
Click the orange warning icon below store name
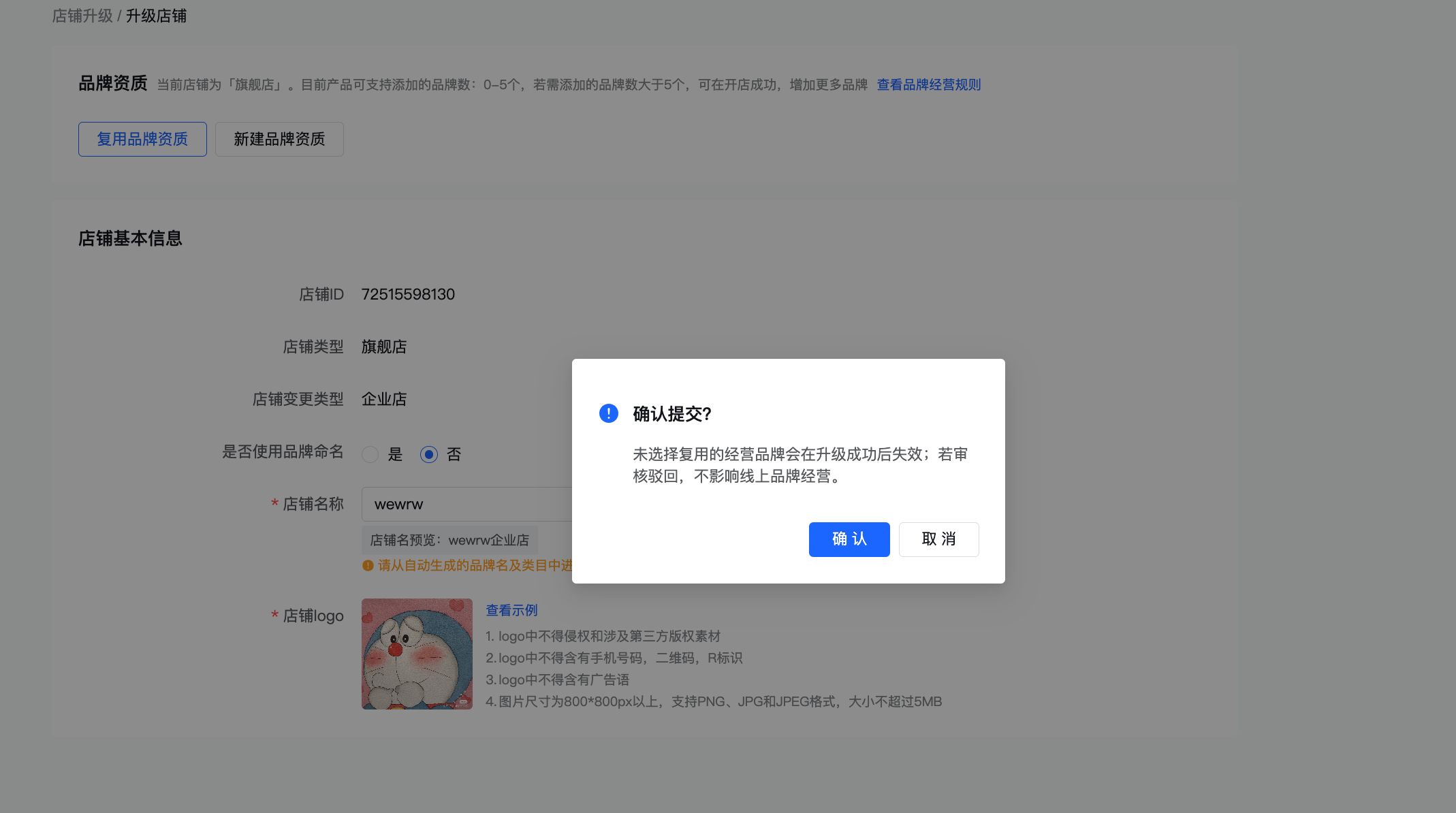tap(368, 565)
